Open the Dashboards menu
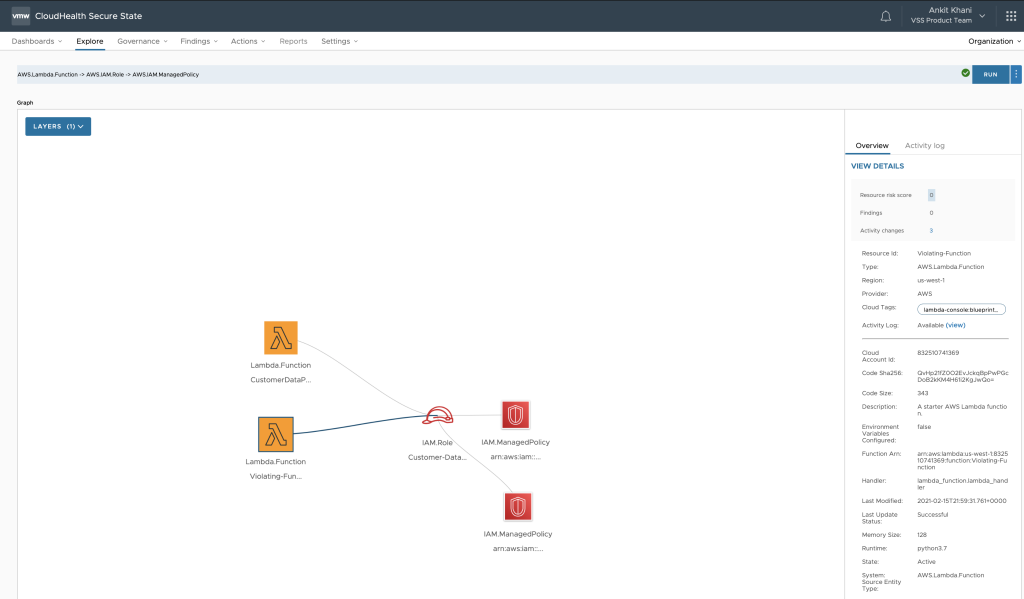 point(37,41)
